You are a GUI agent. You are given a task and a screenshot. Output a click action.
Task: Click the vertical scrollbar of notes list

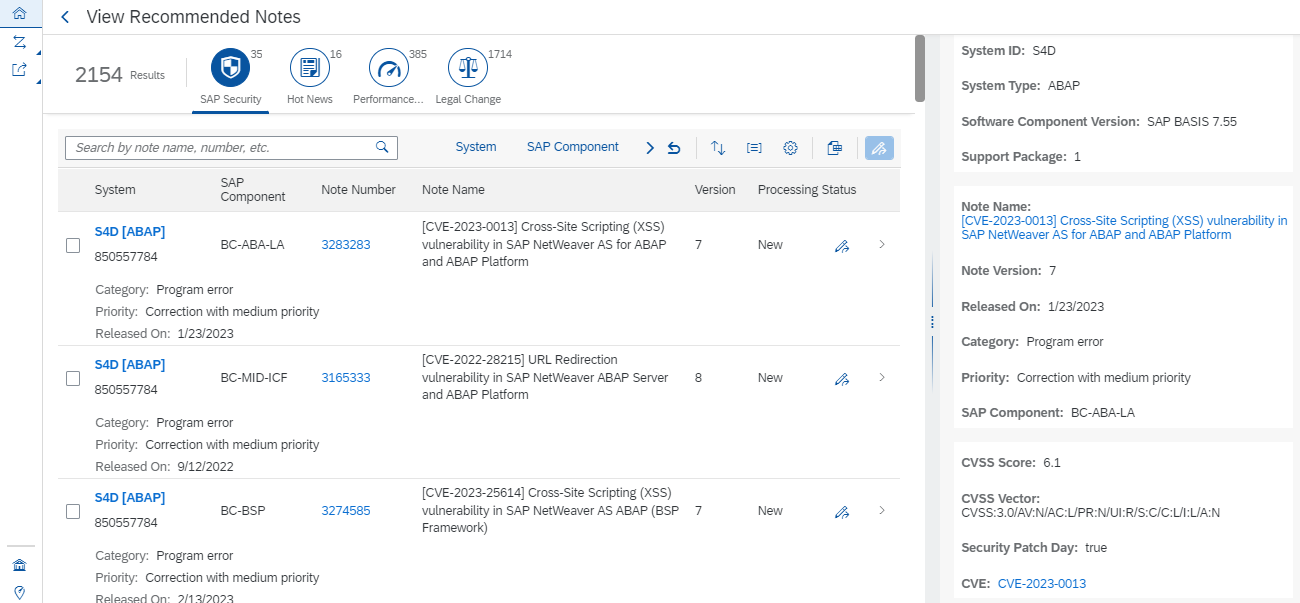920,68
